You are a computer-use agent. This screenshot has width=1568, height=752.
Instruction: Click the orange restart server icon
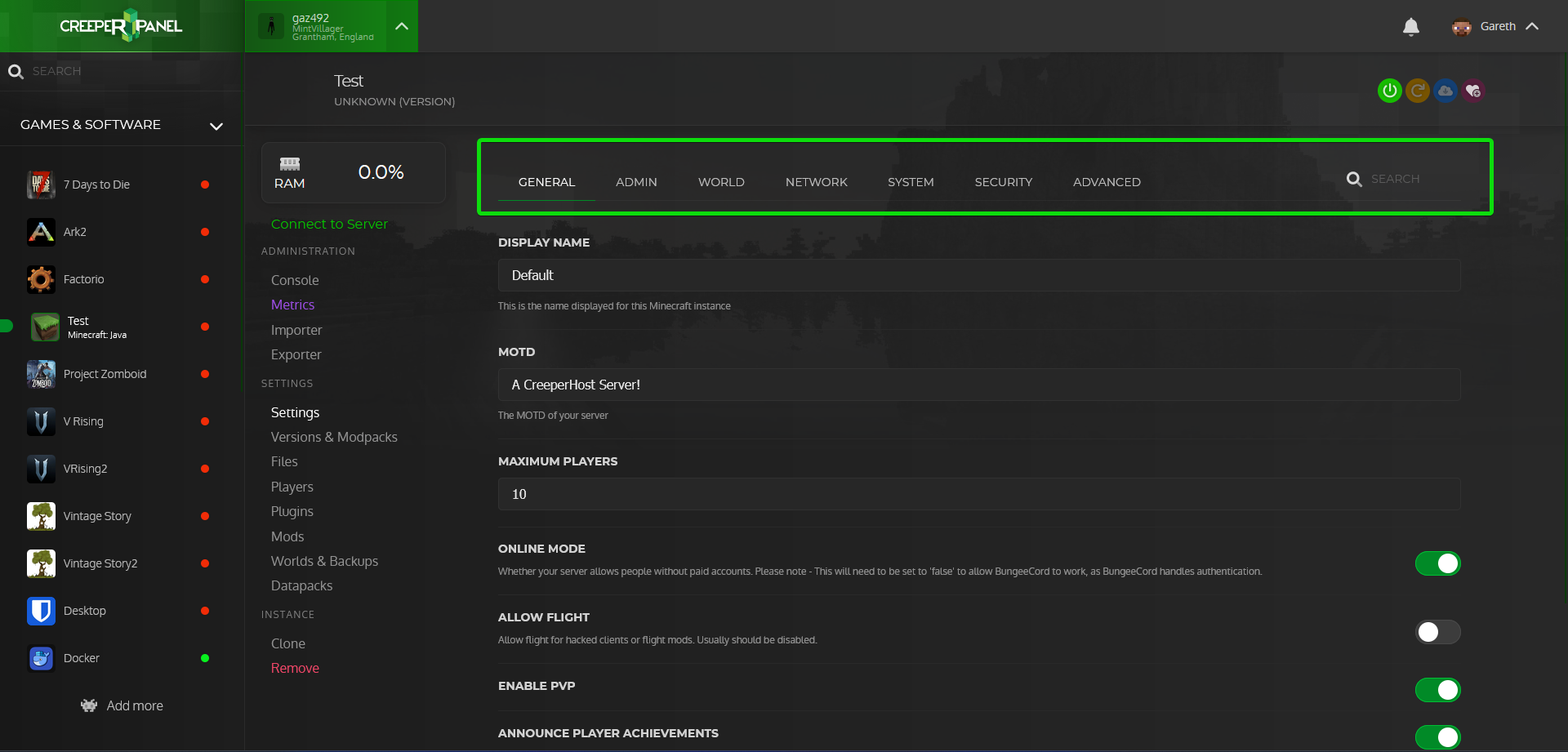click(x=1418, y=91)
